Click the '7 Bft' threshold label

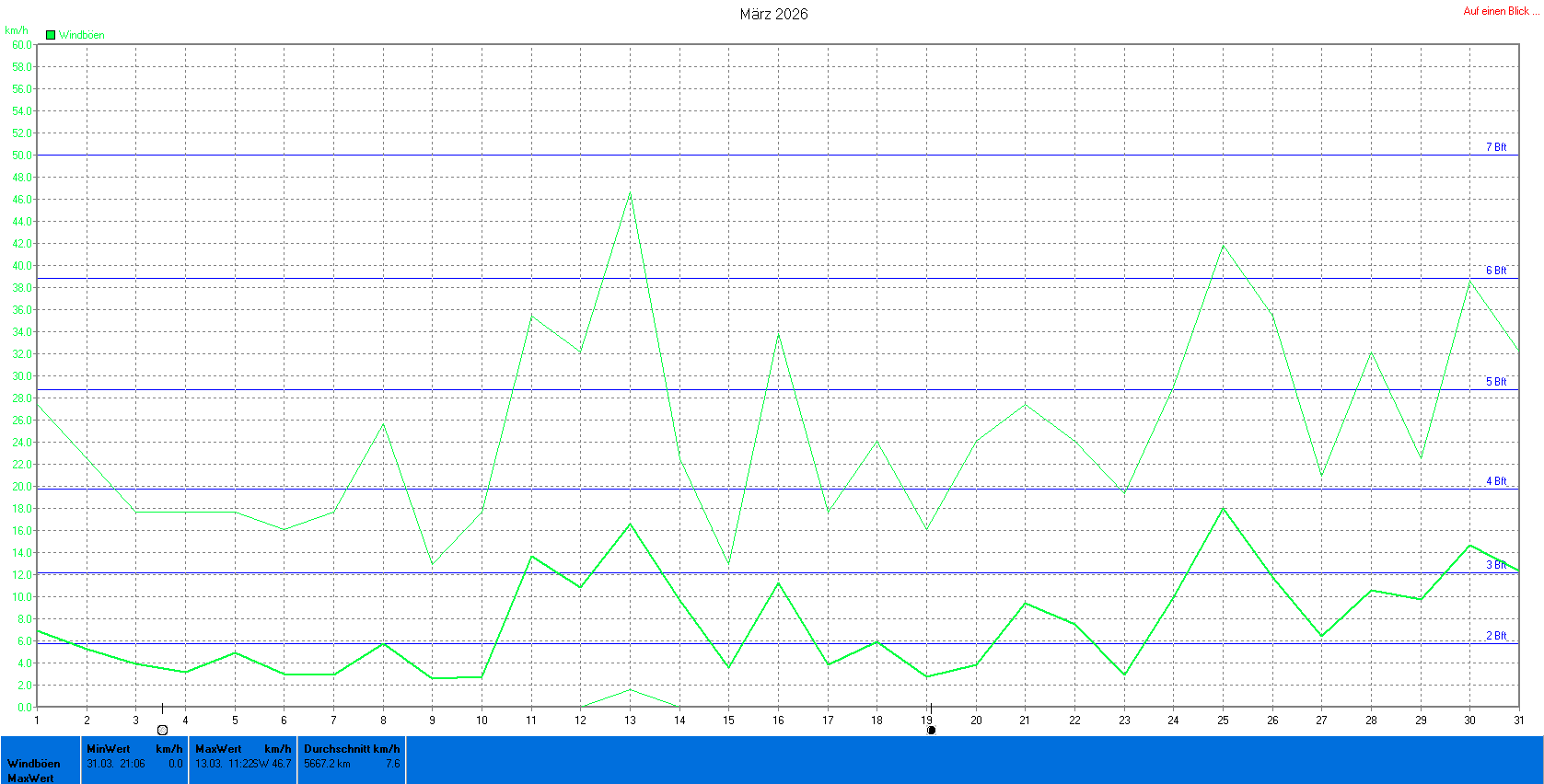1496,147
